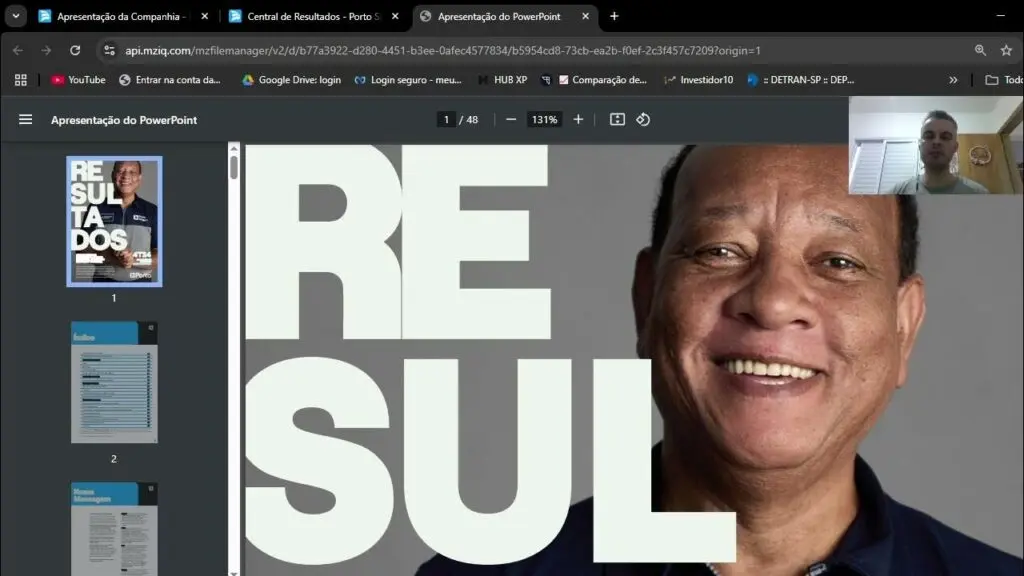Open the Entrar na conta da... bookmark
This screenshot has width=1024, height=576.
[x=170, y=80]
